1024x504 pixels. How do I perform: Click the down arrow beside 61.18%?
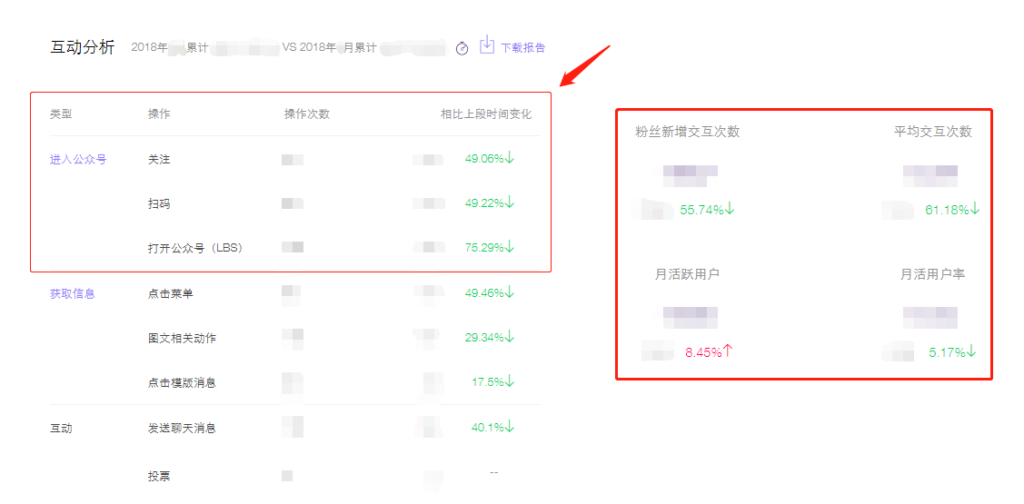[x=974, y=209]
